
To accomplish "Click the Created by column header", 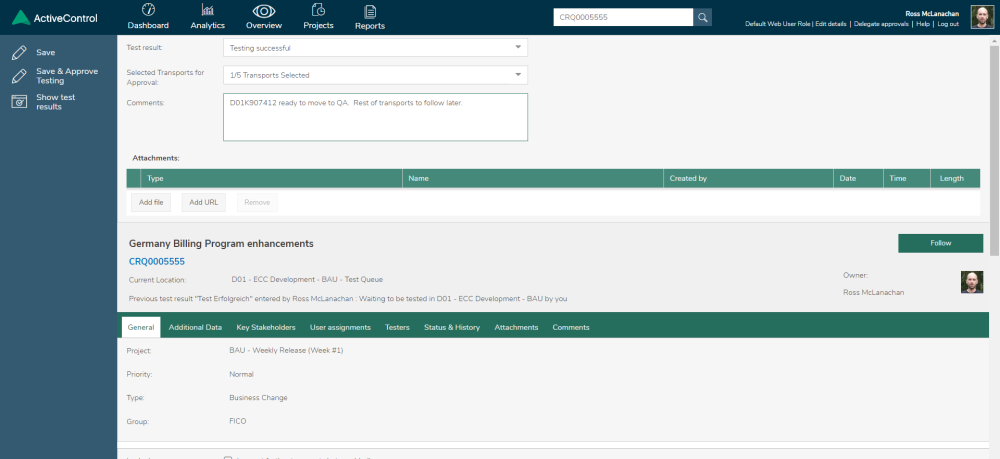I will [x=748, y=178].
